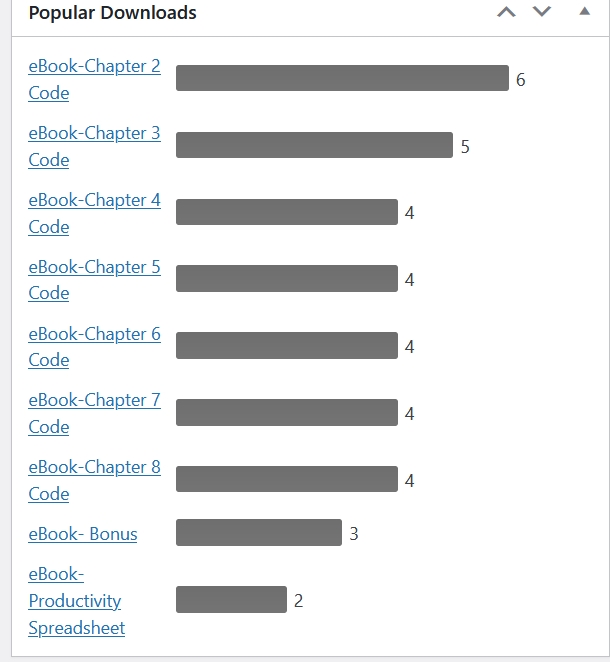
Task: Open the eBook- Bonus link
Action: click(x=83, y=534)
